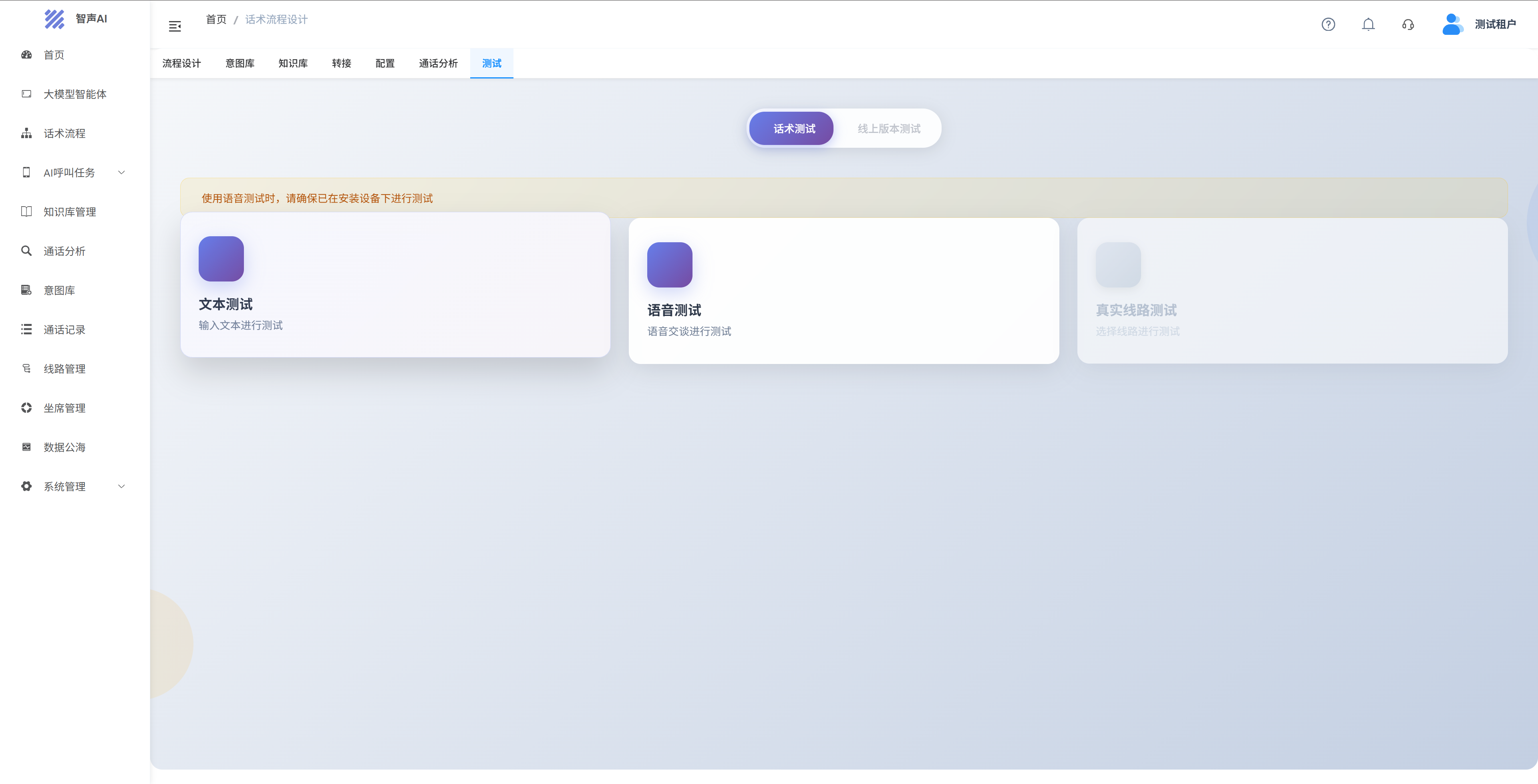This screenshot has width=1538, height=784.
Task: Open the help question mark icon
Action: point(1328,24)
